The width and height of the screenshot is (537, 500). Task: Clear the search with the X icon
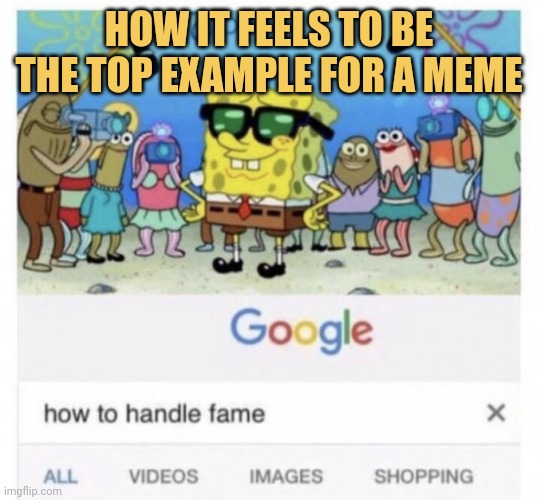point(496,413)
